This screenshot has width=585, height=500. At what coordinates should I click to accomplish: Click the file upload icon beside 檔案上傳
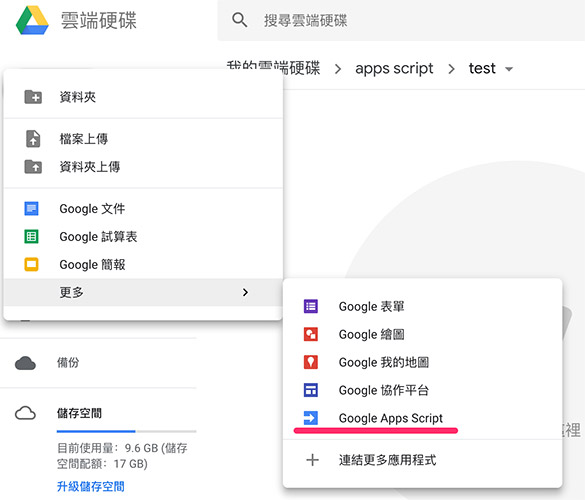33,139
